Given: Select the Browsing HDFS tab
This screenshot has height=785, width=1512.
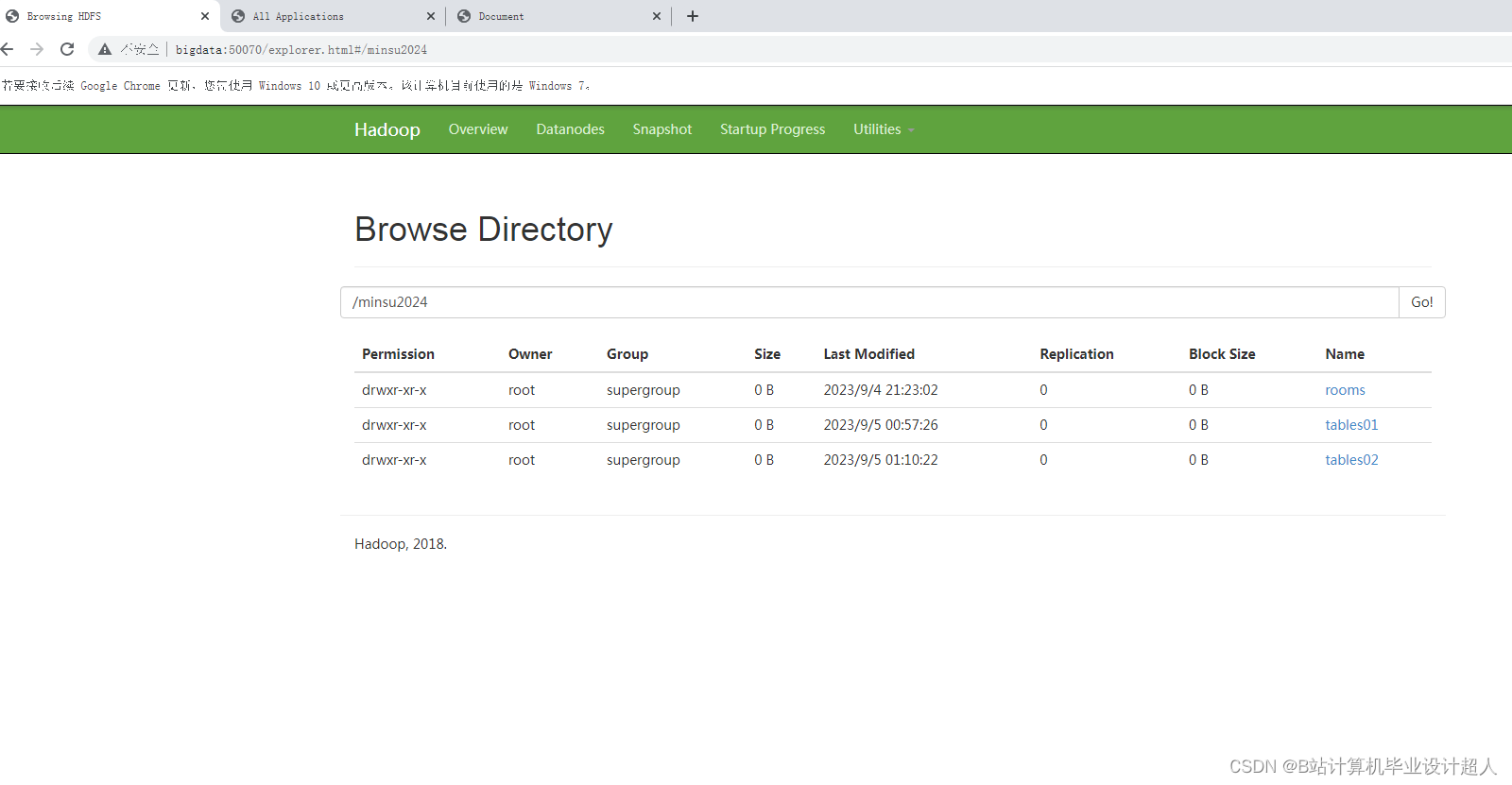Looking at the screenshot, I should click(109, 16).
